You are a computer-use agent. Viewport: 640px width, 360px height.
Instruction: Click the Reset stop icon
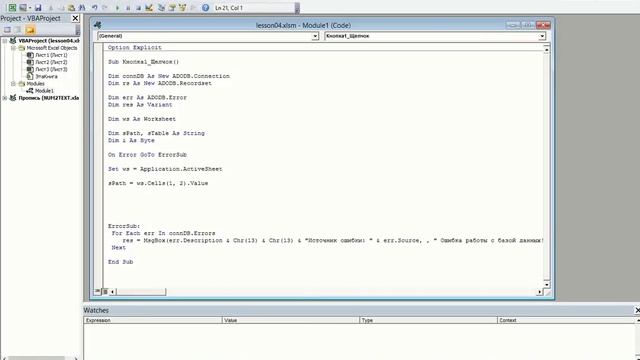pyautogui.click(x=138, y=8)
